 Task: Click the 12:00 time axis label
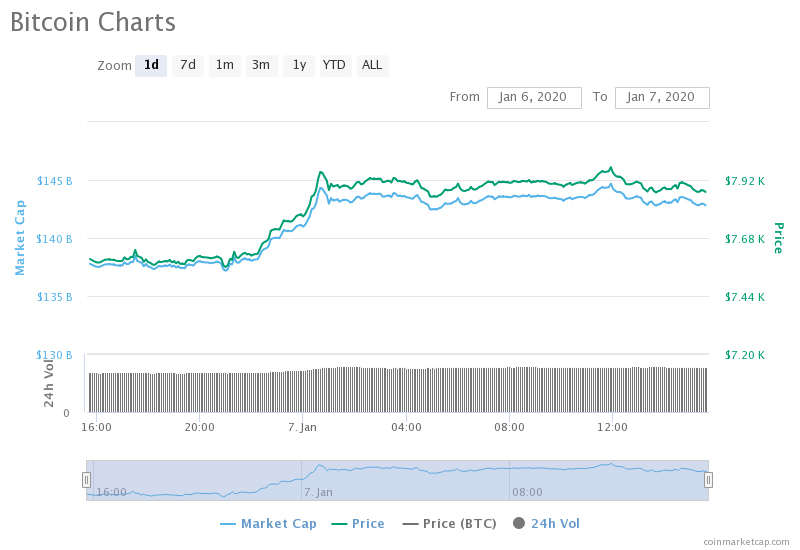click(612, 428)
